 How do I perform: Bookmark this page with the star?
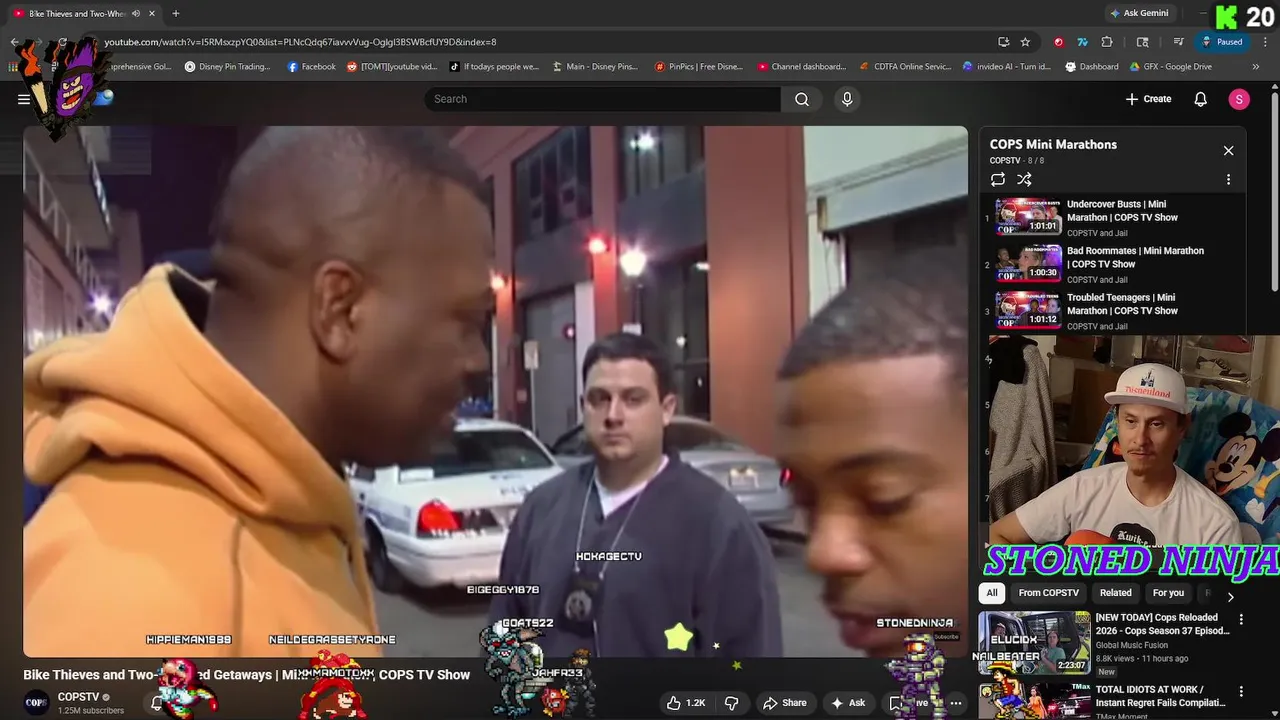pos(1025,42)
